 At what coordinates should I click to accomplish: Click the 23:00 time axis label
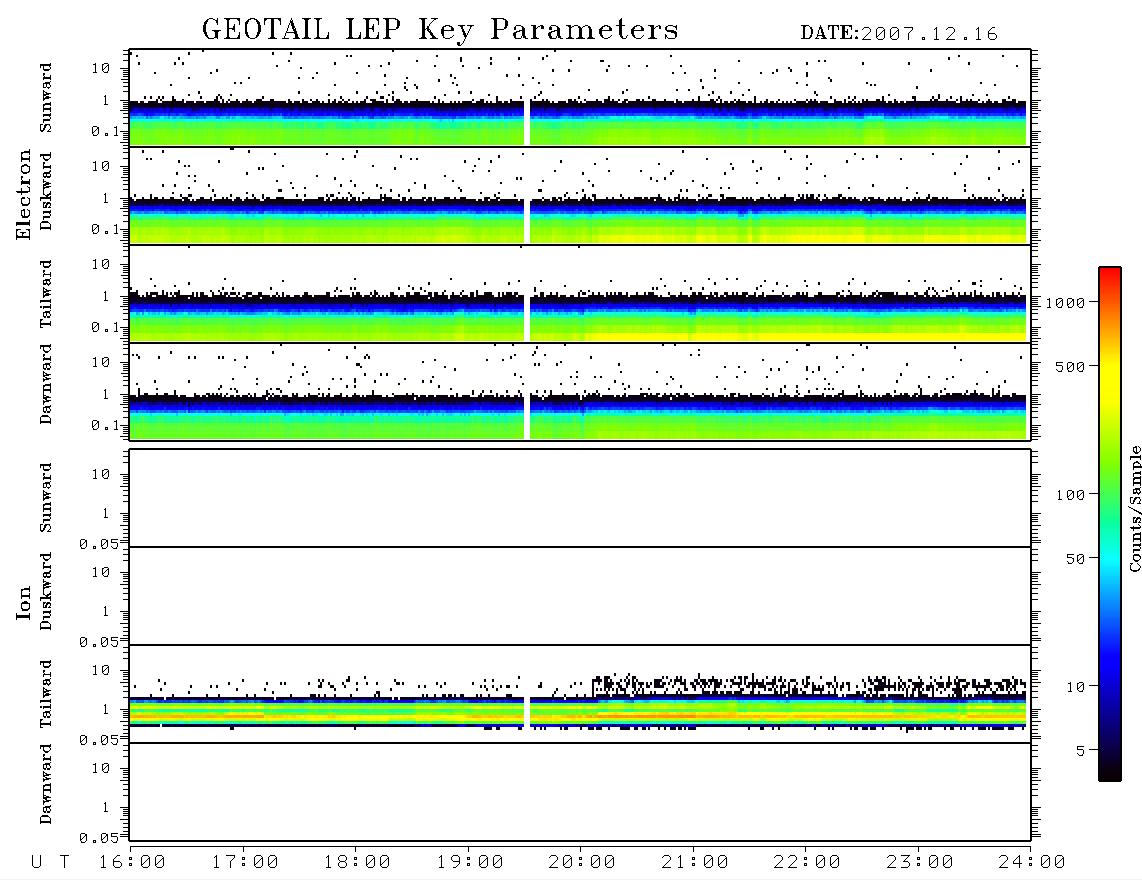(x=921, y=863)
